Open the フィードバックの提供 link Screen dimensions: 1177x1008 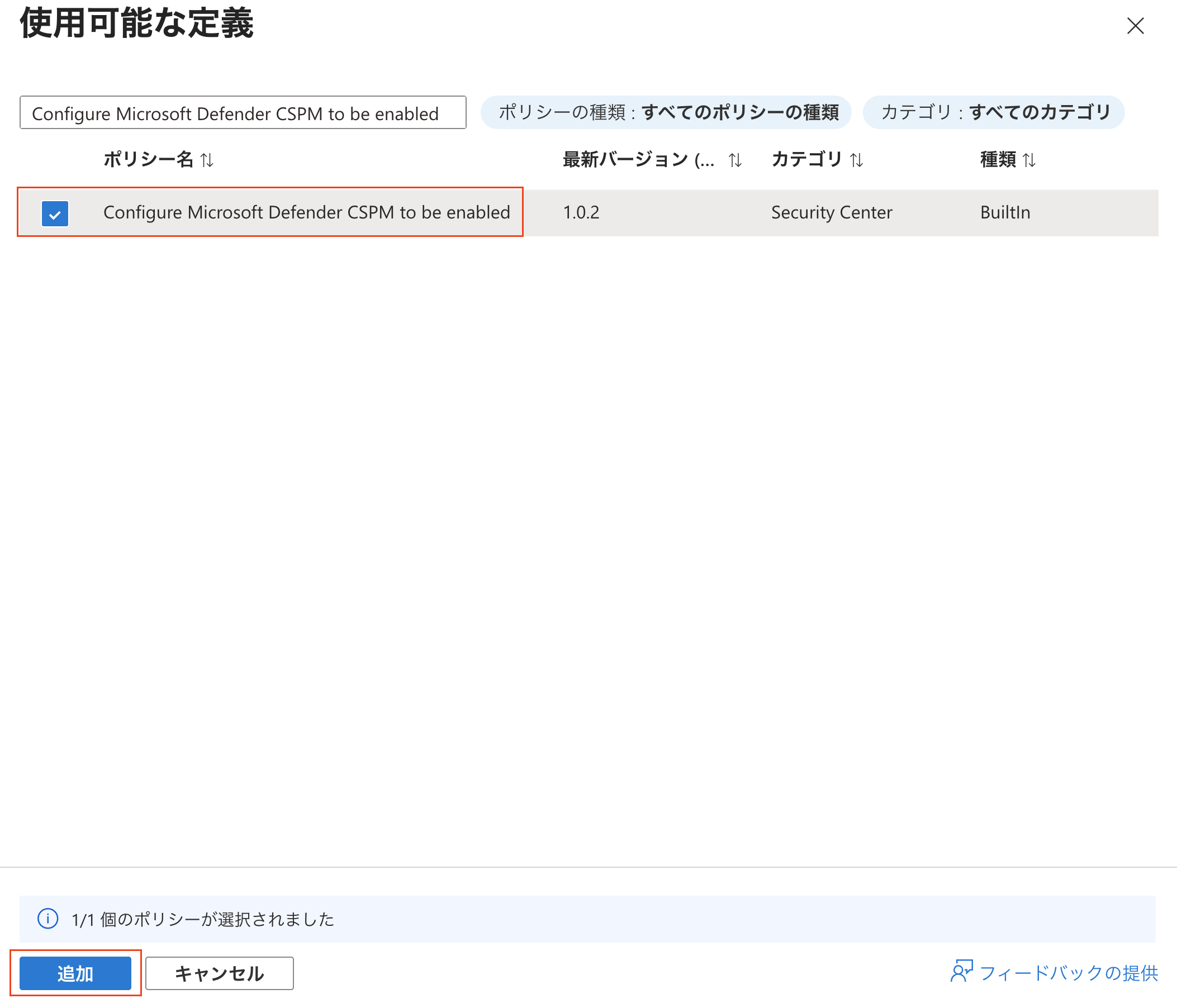[1069, 973]
